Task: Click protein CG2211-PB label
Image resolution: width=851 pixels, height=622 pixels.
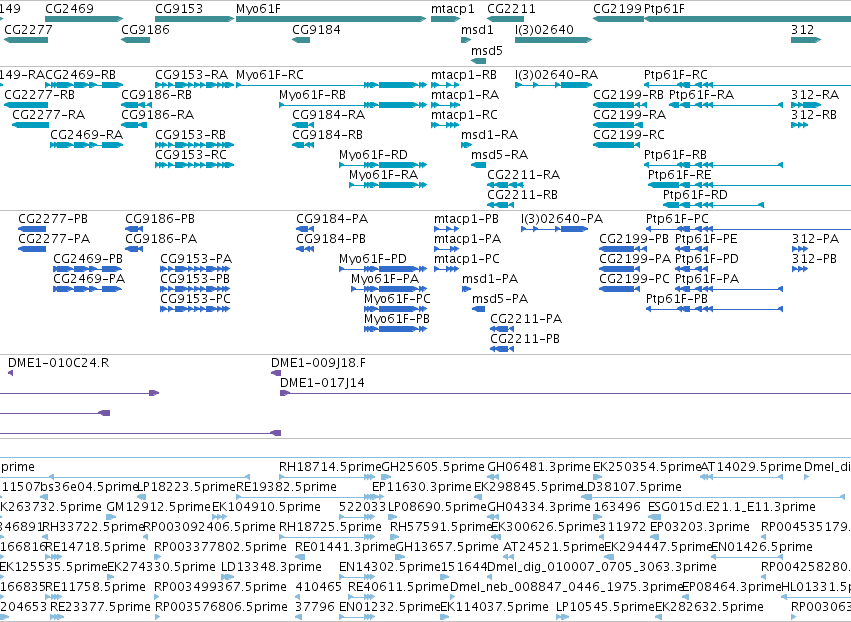Action: 525,339
